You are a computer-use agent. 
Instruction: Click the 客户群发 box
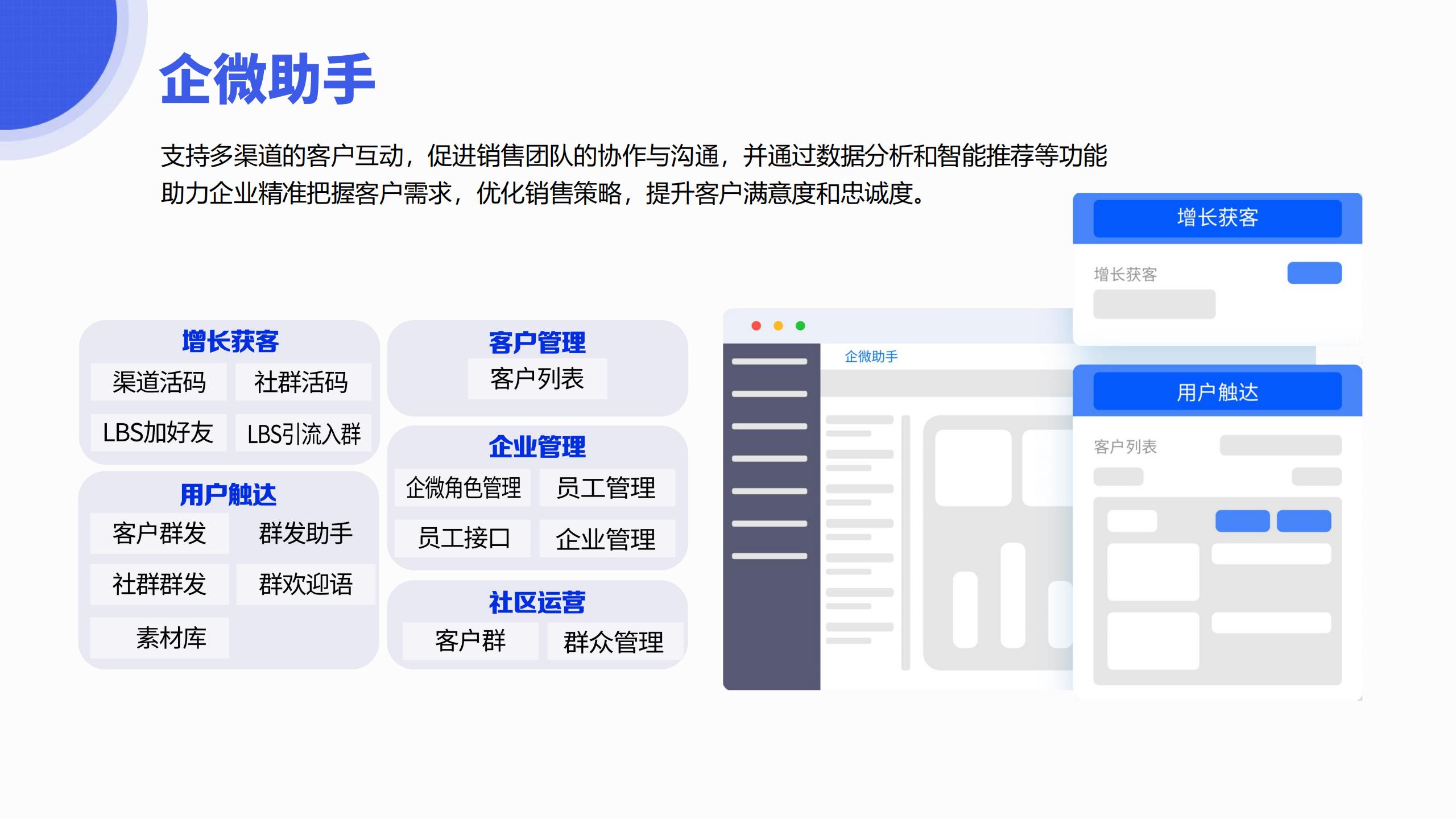click(159, 533)
